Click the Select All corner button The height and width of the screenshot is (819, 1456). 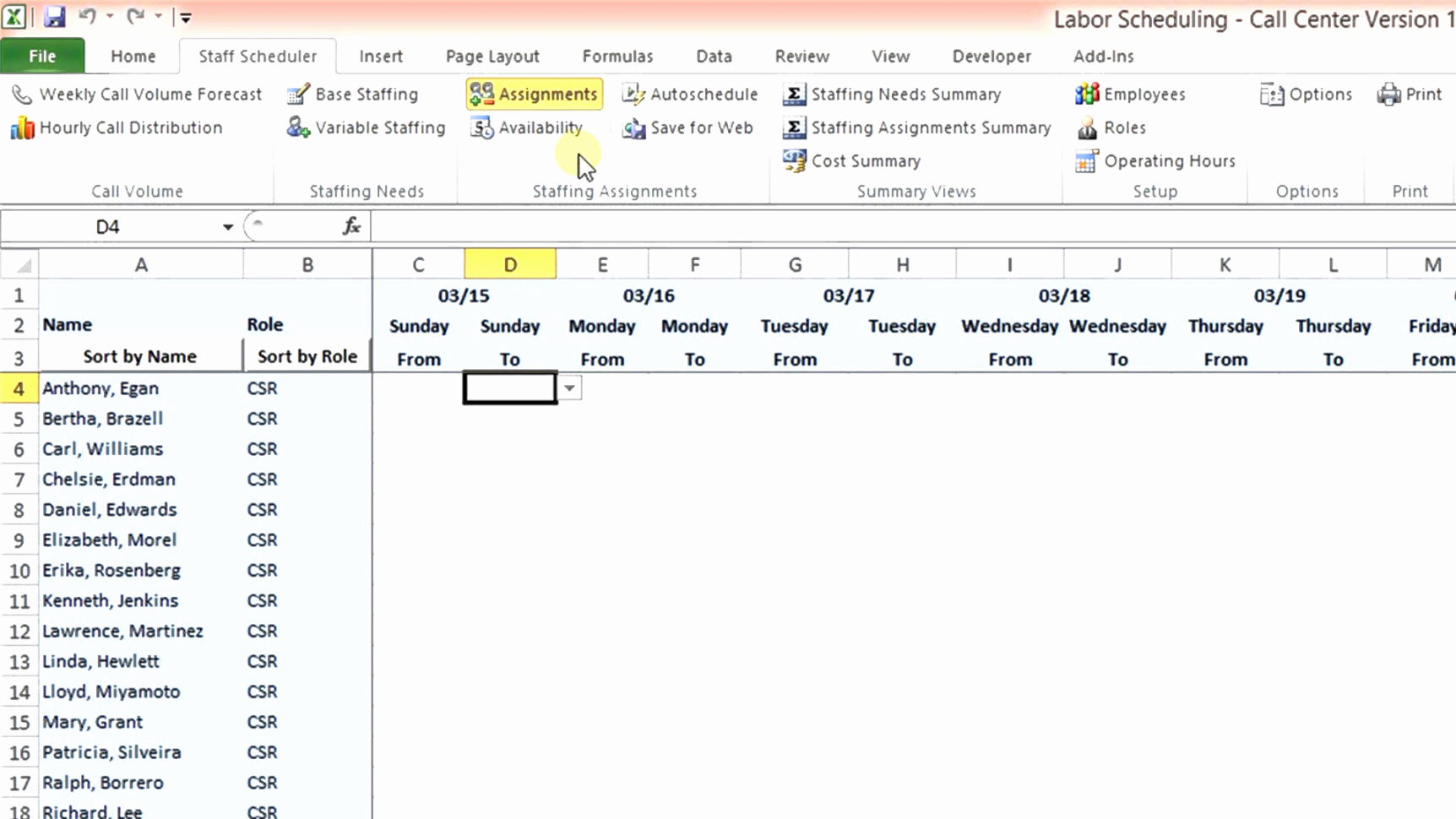(x=19, y=265)
